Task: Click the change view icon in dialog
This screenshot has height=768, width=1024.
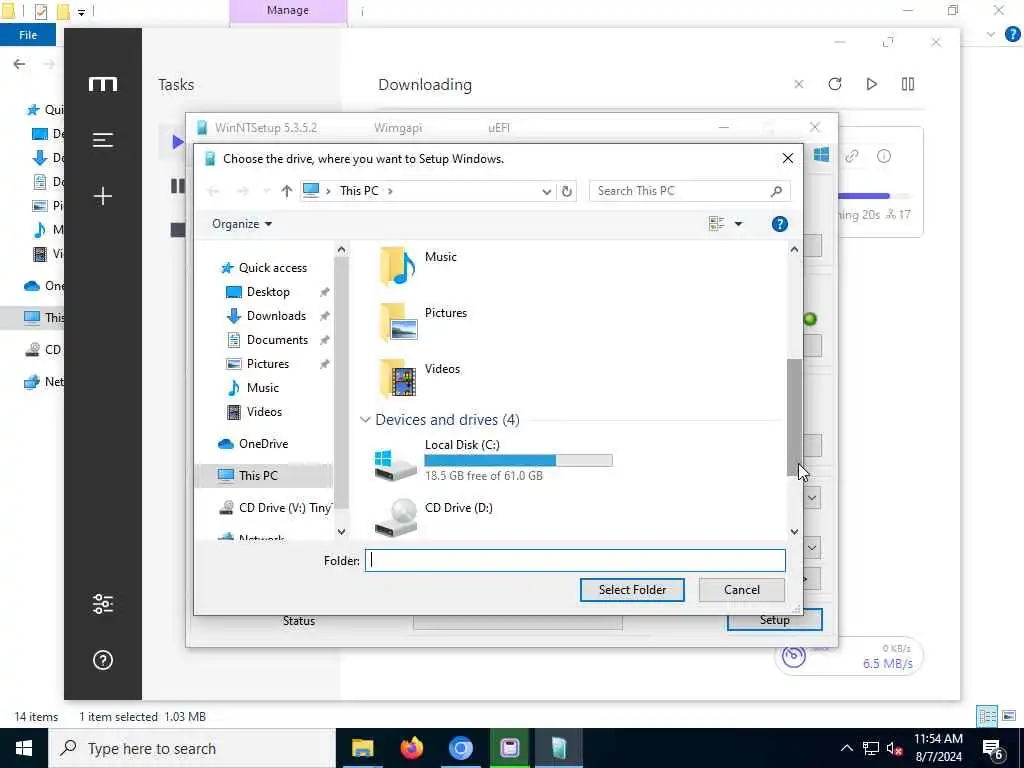Action: click(716, 224)
